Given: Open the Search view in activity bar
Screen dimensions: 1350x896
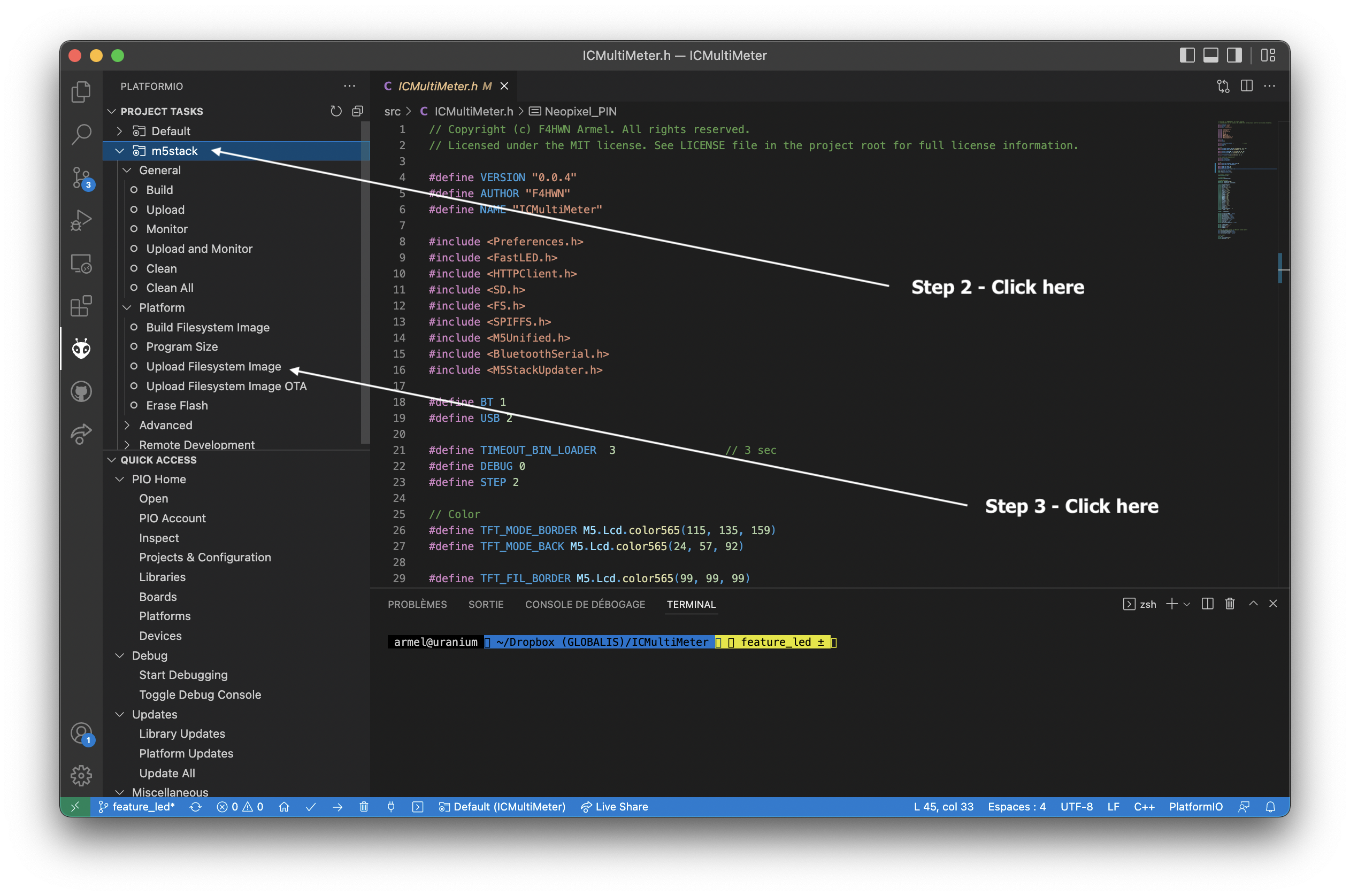Looking at the screenshot, I should point(81,135).
